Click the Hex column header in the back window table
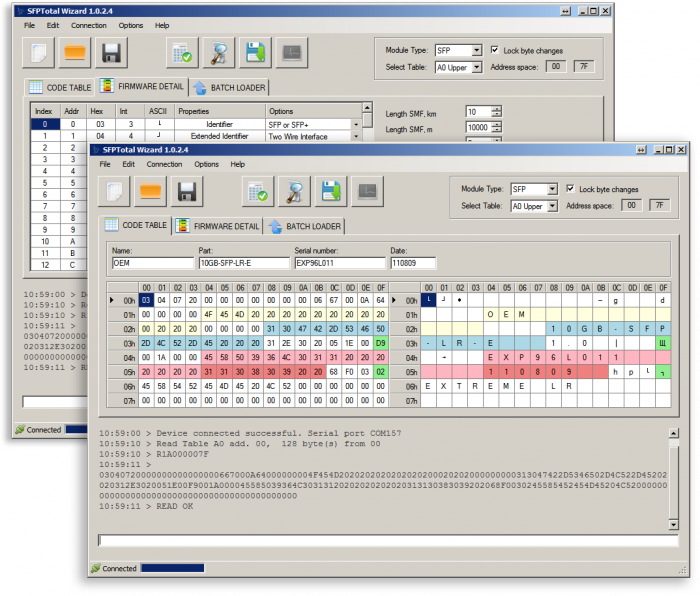This screenshot has width=700, height=596. coord(100,111)
